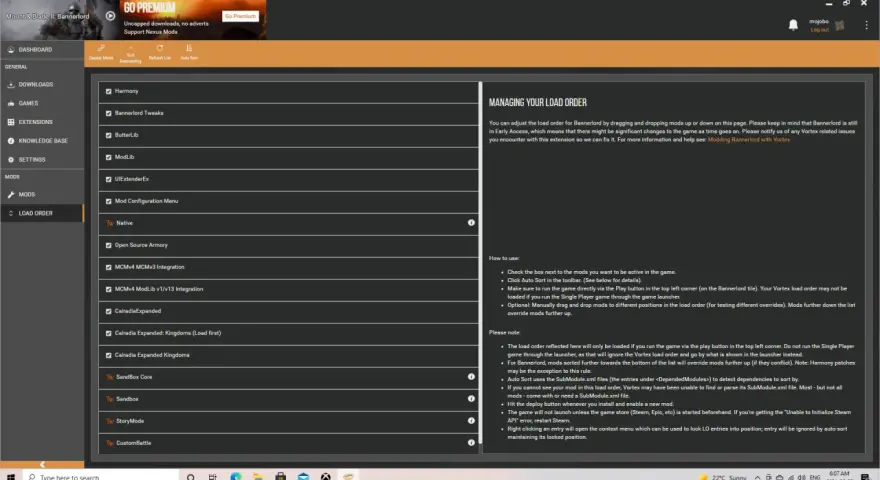Open the vertical three-dot menu
Viewport: 880px width, 480px height.
(x=866, y=25)
